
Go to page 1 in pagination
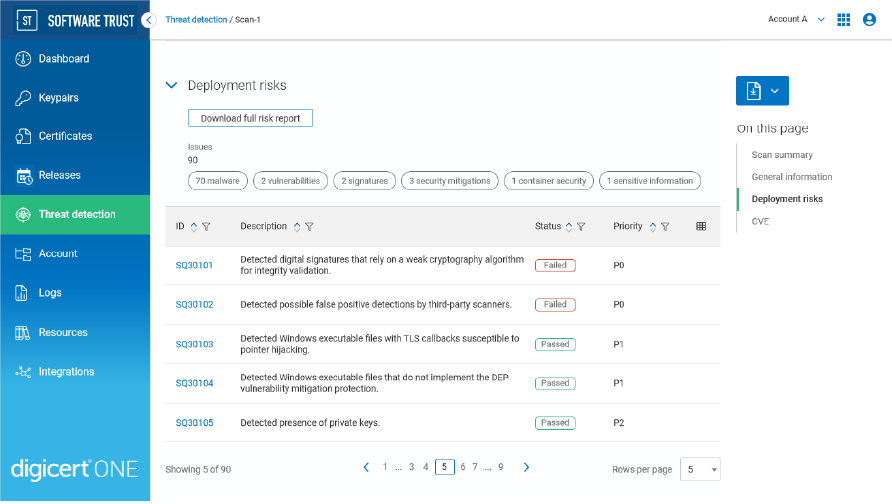click(385, 468)
